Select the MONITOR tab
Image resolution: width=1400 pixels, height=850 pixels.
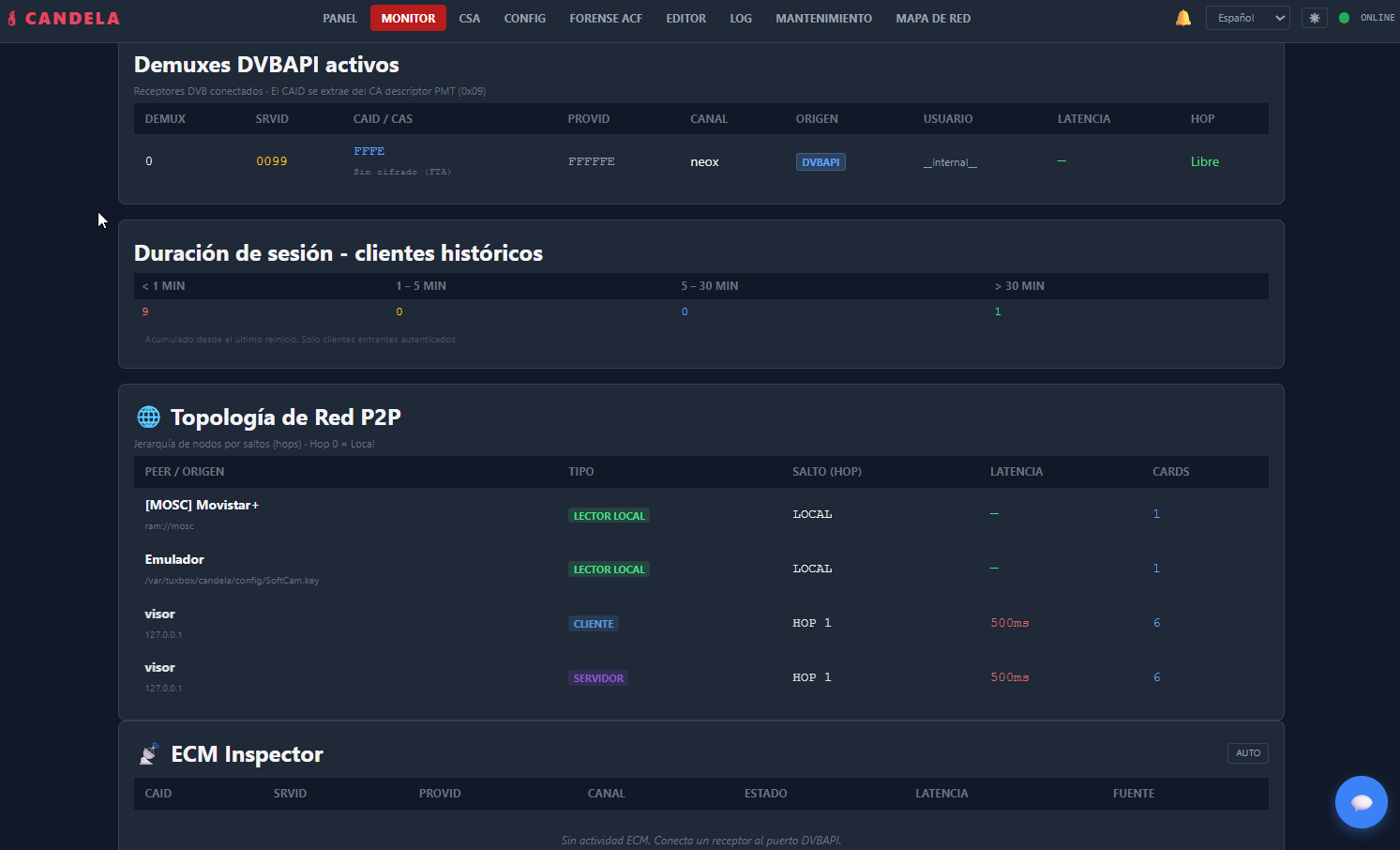point(408,18)
